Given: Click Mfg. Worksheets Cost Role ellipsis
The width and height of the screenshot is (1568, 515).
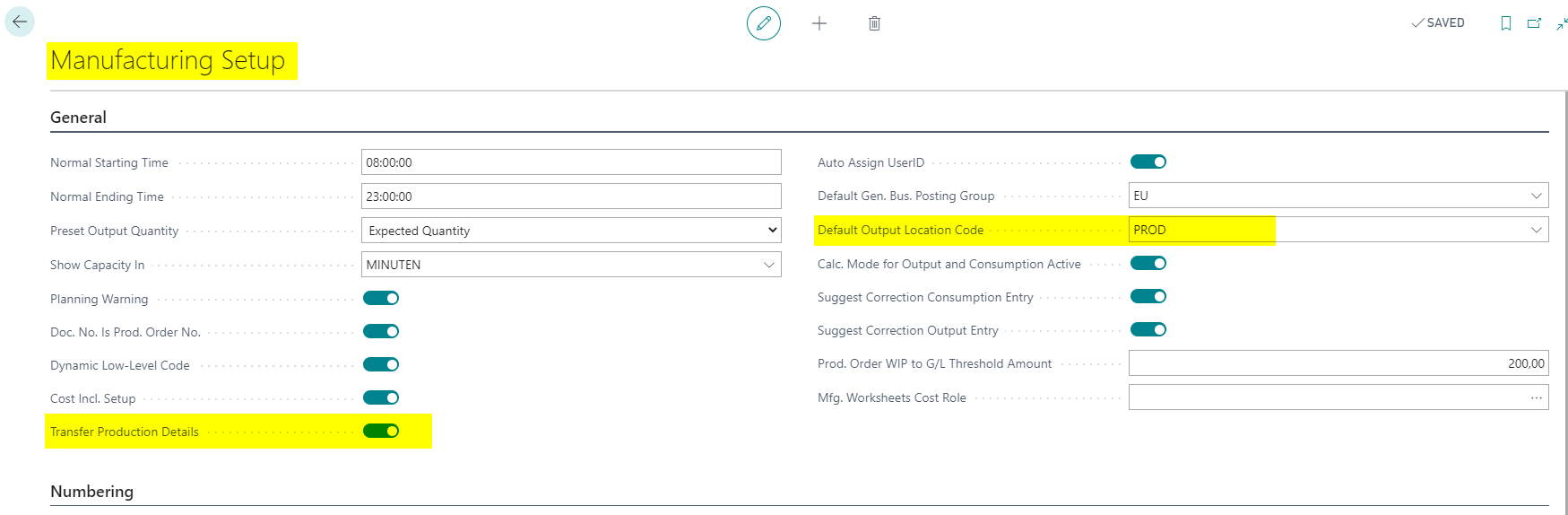Looking at the screenshot, I should pyautogui.click(x=1537, y=397).
